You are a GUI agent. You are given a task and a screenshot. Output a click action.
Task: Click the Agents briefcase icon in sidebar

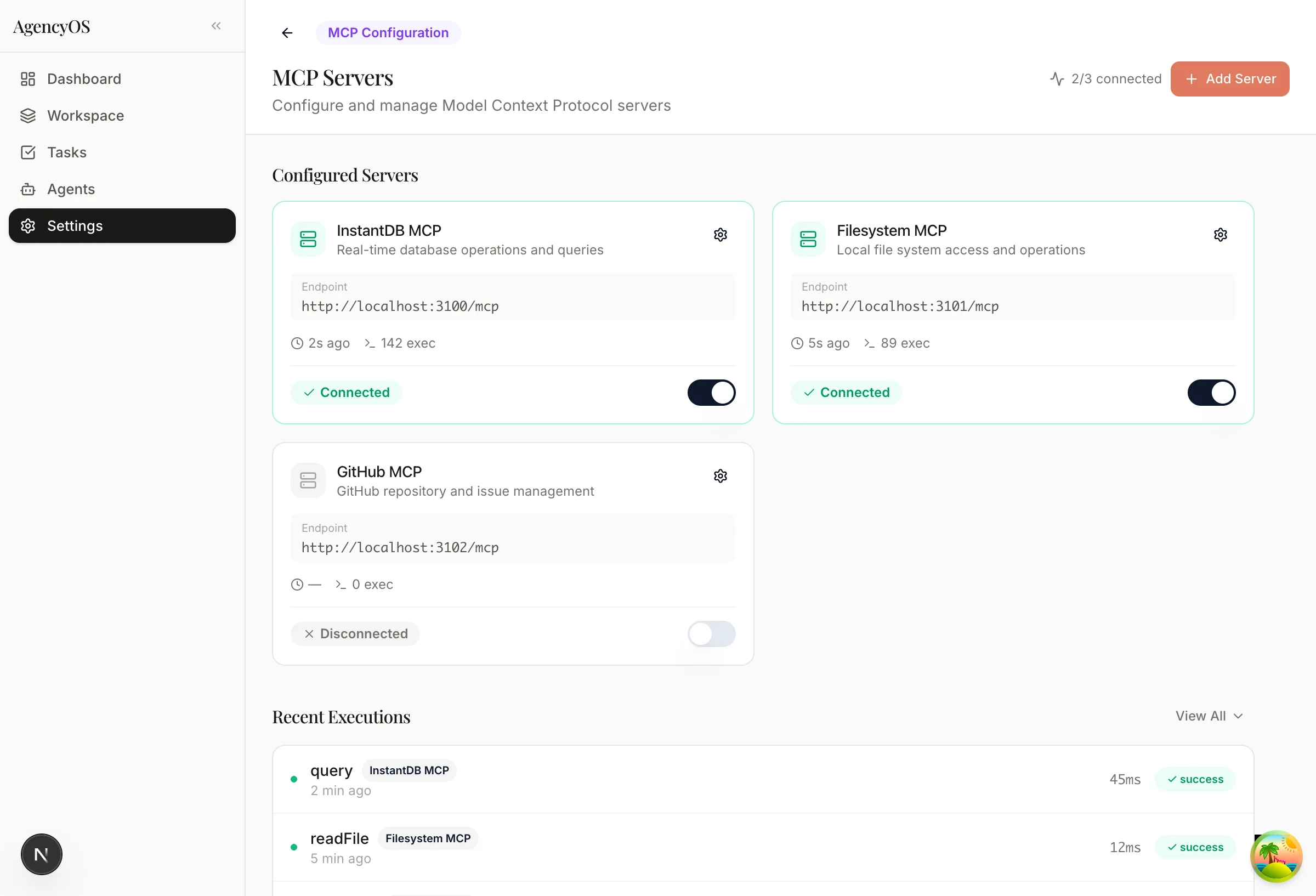(29, 189)
